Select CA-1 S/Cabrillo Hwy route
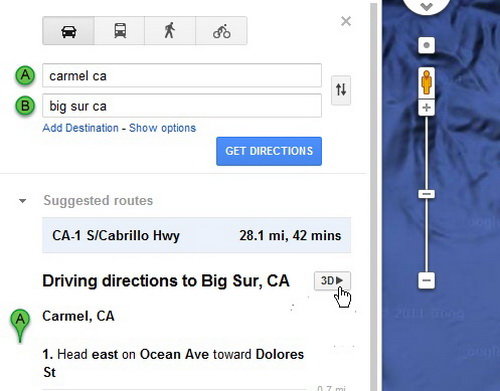Viewport: 500px width, 391px height. 196,235
